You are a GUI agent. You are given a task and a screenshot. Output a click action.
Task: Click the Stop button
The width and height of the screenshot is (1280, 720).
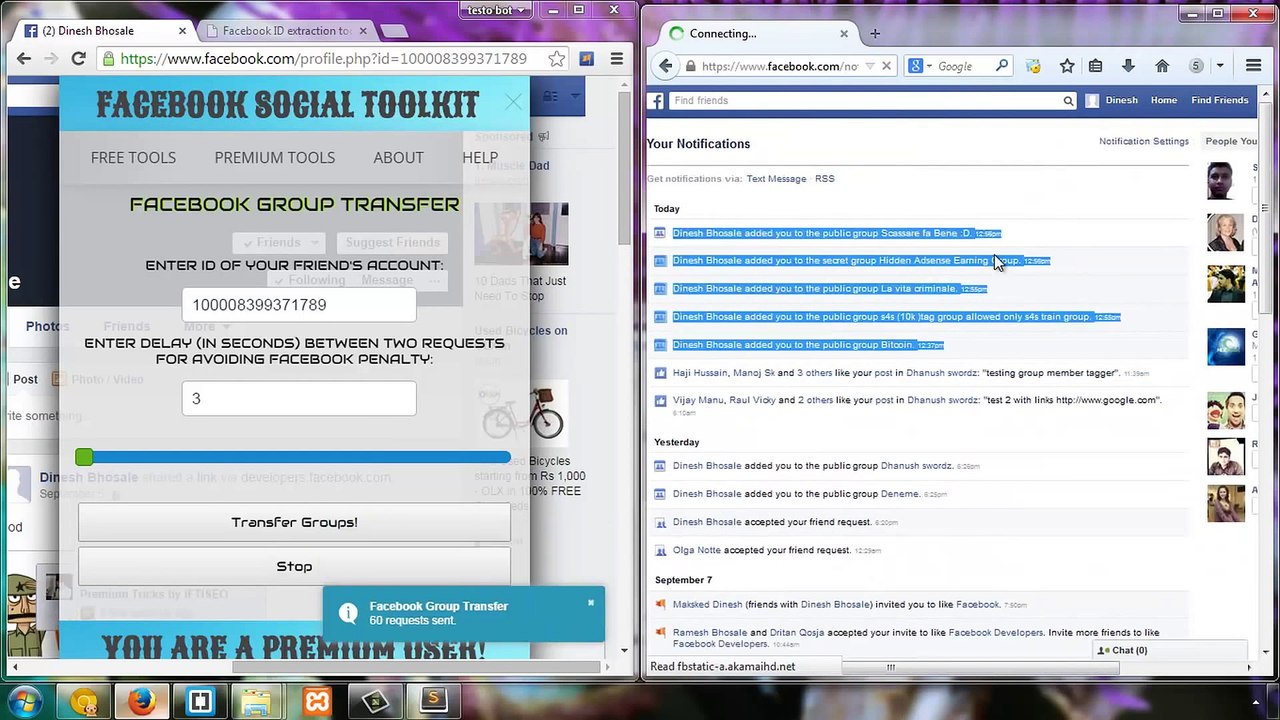click(294, 566)
